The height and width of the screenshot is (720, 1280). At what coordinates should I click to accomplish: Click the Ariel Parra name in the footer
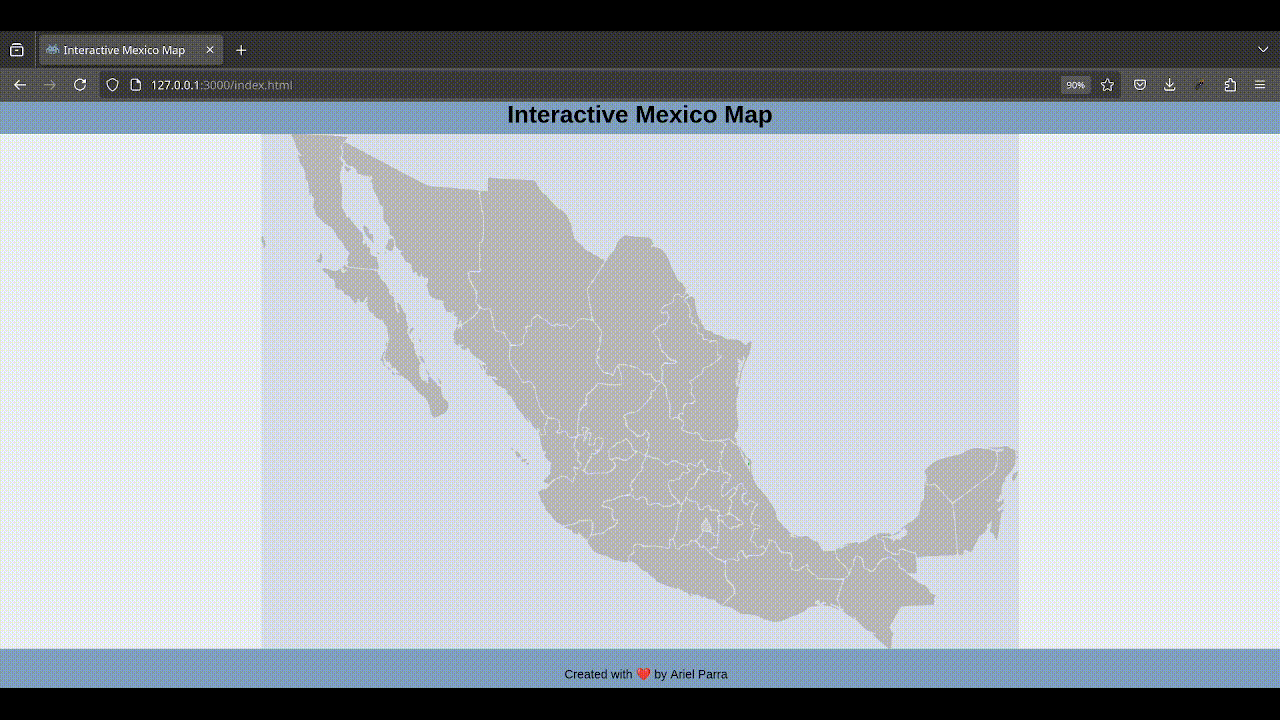pos(699,674)
